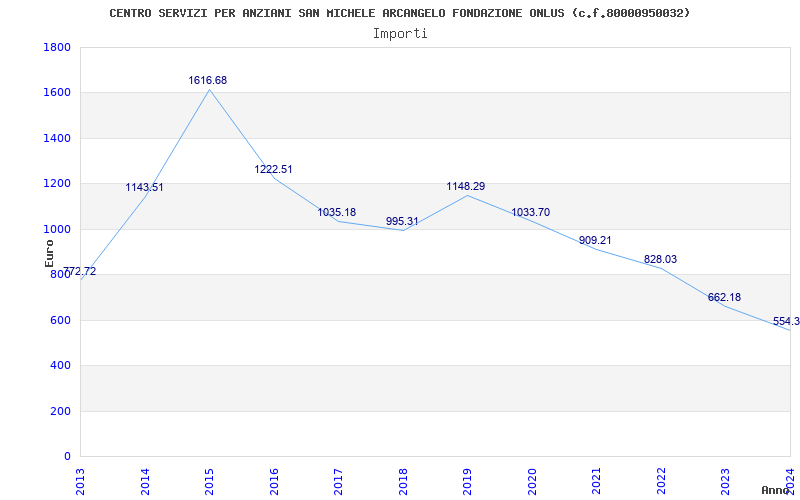
Task: Select the 909.21 data label
Action: tap(595, 240)
